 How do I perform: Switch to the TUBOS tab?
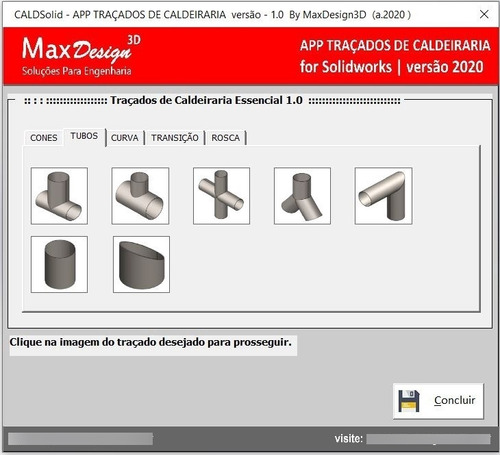tap(84, 136)
